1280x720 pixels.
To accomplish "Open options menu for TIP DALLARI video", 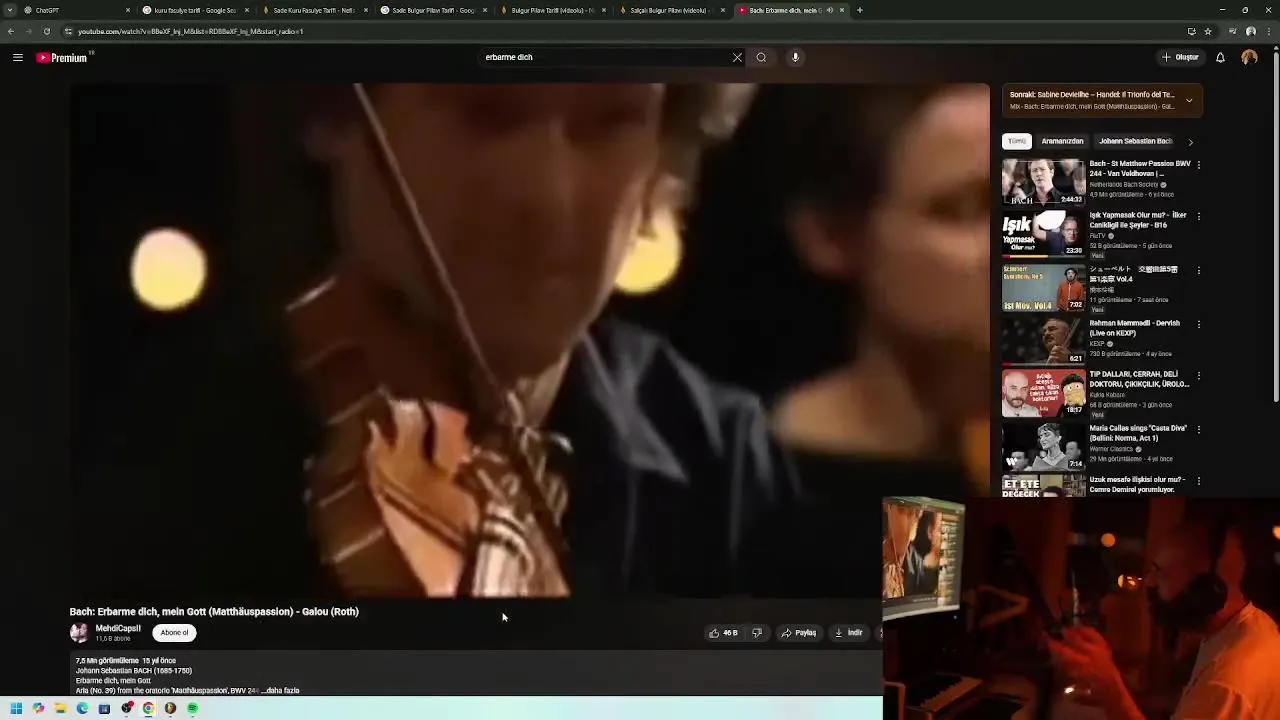I will 1199,376.
